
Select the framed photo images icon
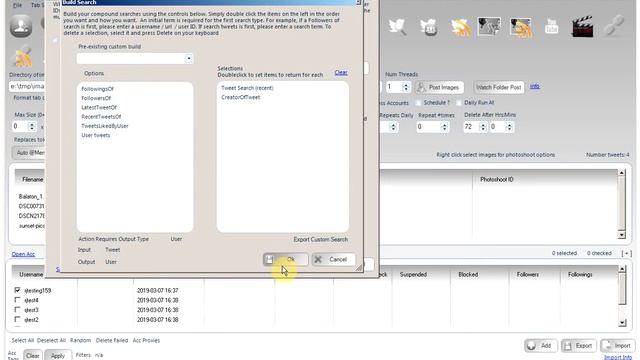pos(489,27)
